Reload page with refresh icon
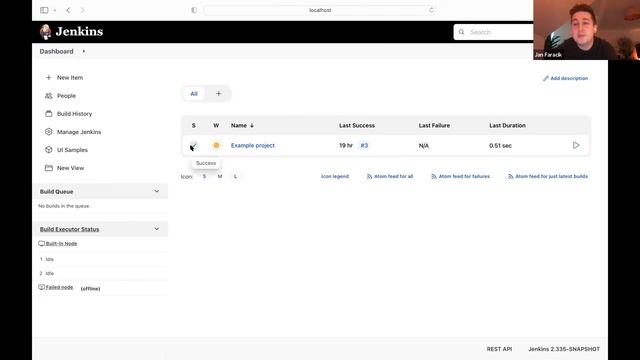640x360 pixels. 431,10
